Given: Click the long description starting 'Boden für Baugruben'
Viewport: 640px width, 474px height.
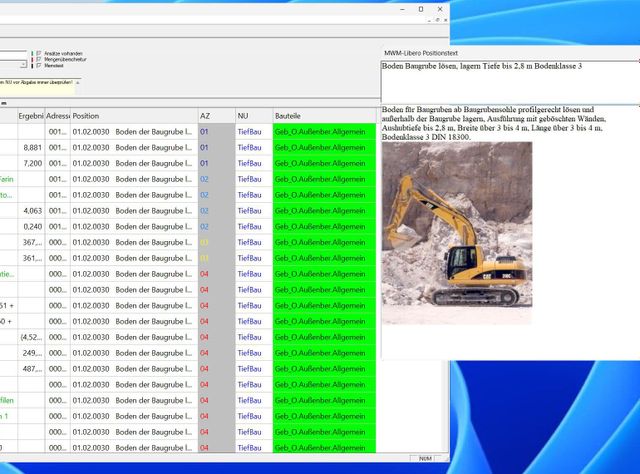Looking at the screenshot, I should coord(494,123).
